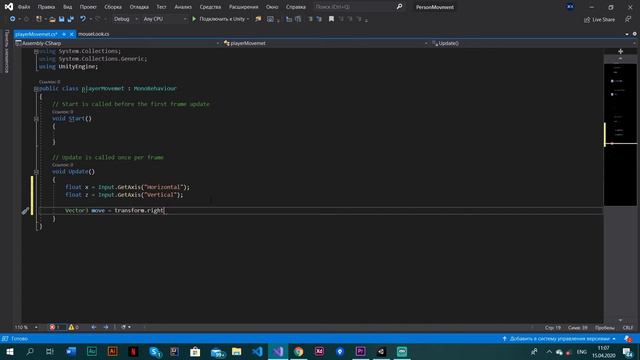Open the Правка menu
The image size is (640, 360).
pos(46,7)
